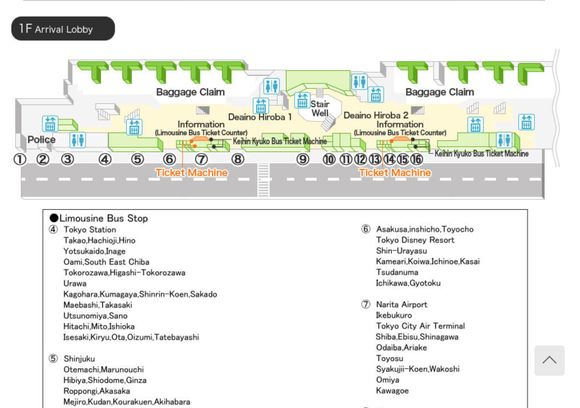Click the Shinjuku destination under stop 5
The image size is (580, 408).
79,359
